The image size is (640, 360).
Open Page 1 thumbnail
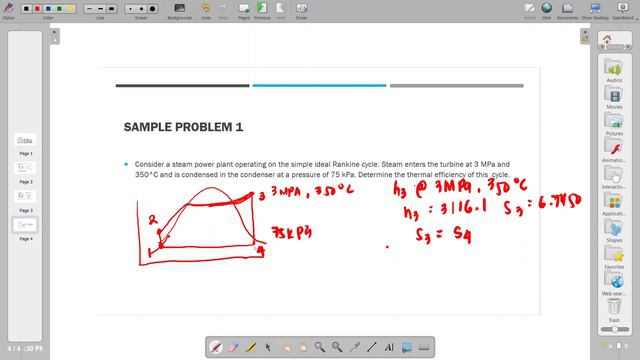25,140
